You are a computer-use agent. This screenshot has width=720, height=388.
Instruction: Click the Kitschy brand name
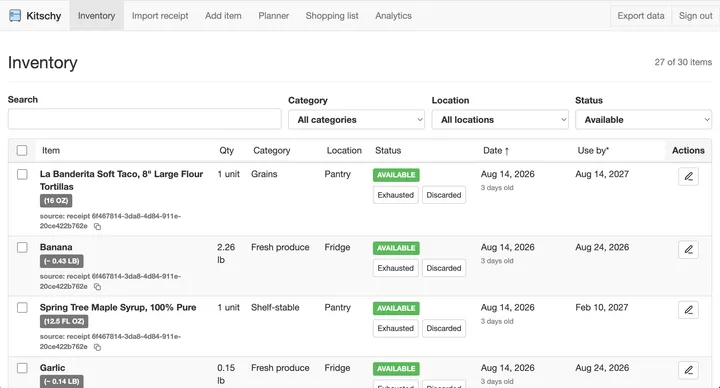(x=44, y=16)
